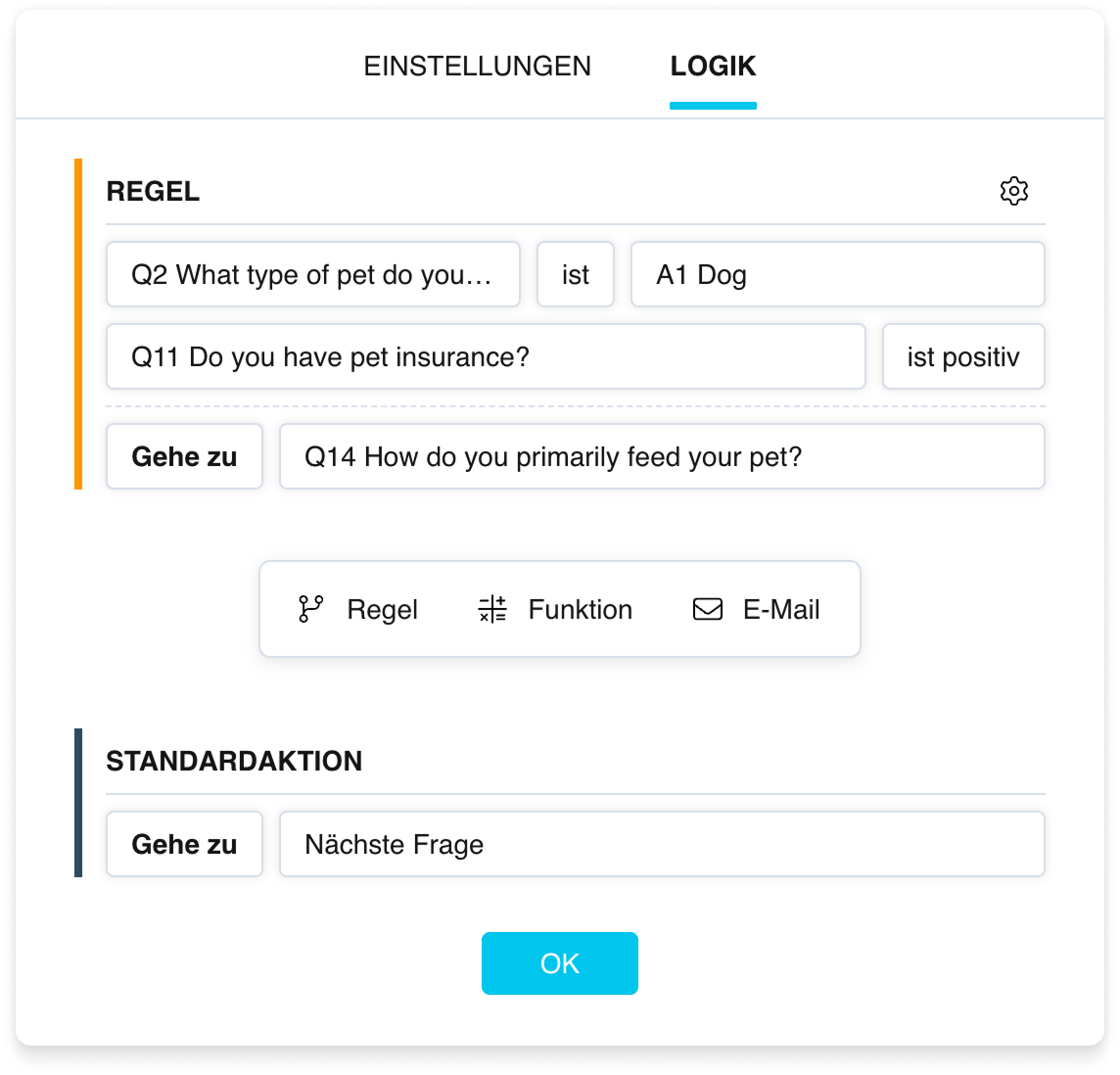Click the envelope icon beside E-Mail
This screenshot has width=1120, height=1075.
point(707,609)
